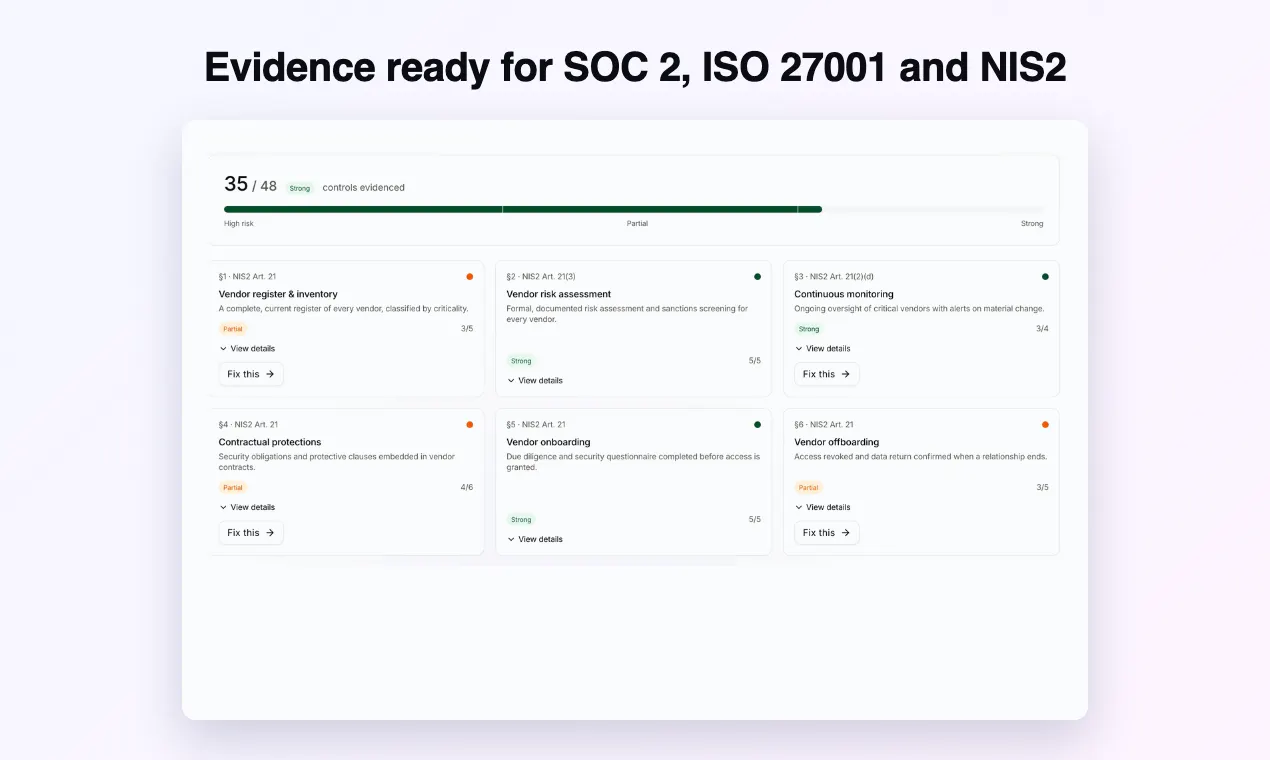This screenshot has width=1270, height=760.
Task: Click the 35 / 48 controls count
Action: pos(251,185)
